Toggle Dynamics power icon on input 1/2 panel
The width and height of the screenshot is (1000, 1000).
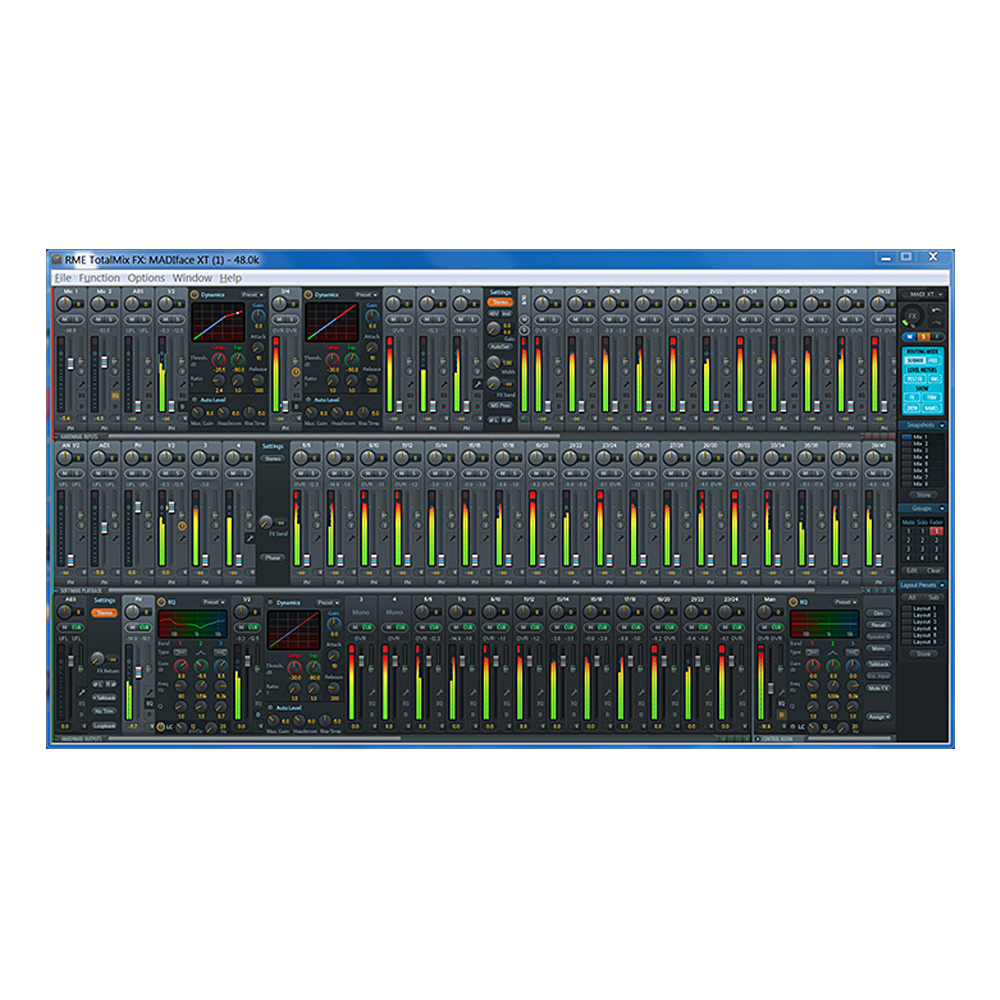(x=195, y=295)
